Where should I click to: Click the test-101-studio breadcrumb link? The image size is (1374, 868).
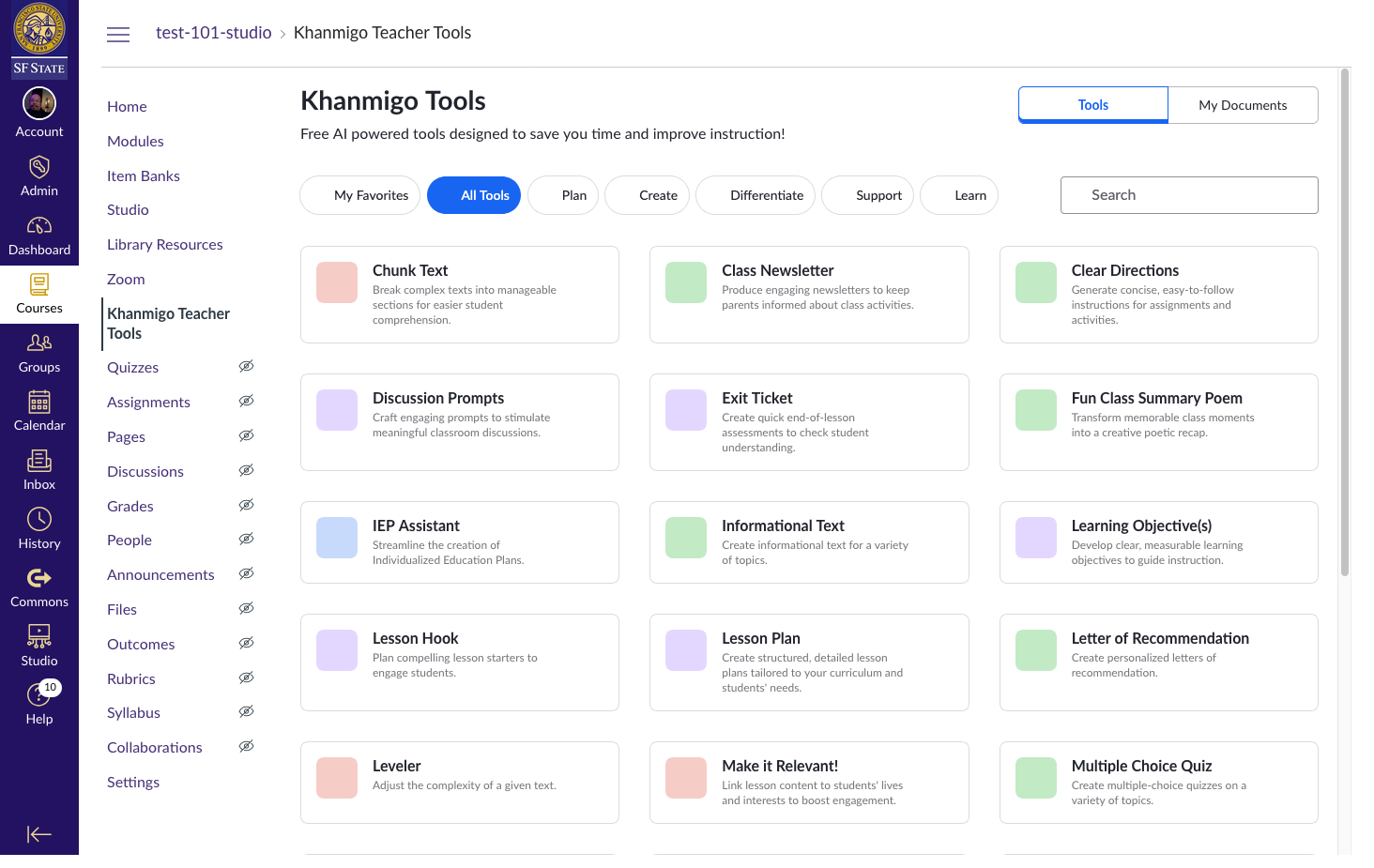point(214,33)
